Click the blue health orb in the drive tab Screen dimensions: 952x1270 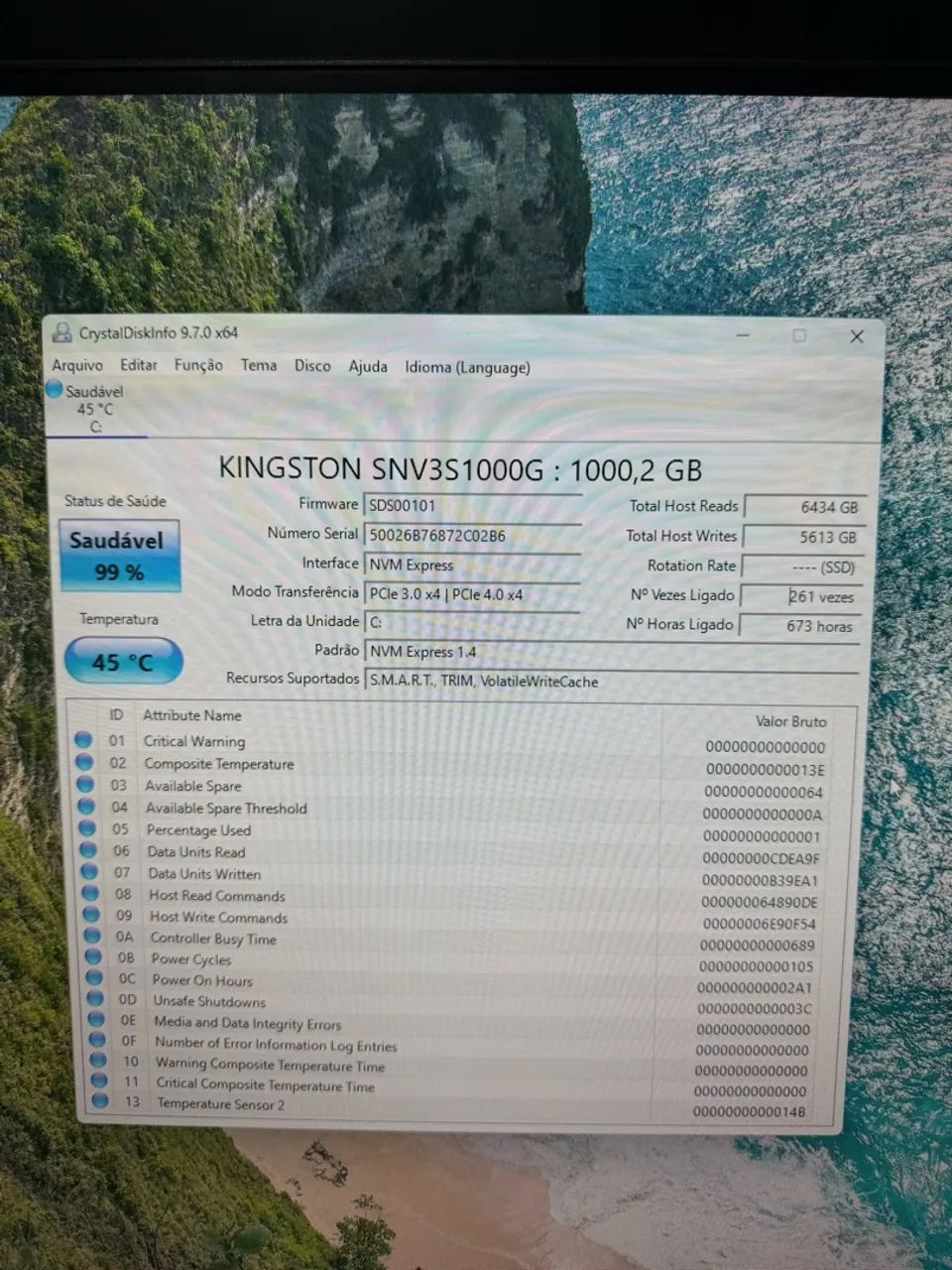coord(54,390)
